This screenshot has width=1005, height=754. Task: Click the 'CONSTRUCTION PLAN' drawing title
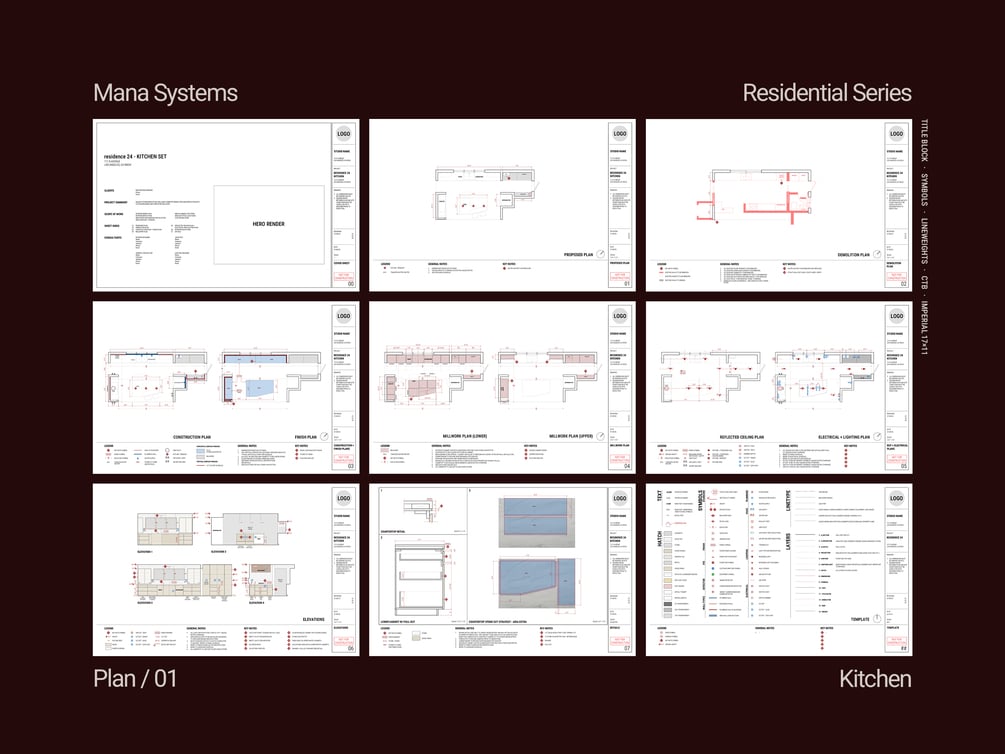192,437
